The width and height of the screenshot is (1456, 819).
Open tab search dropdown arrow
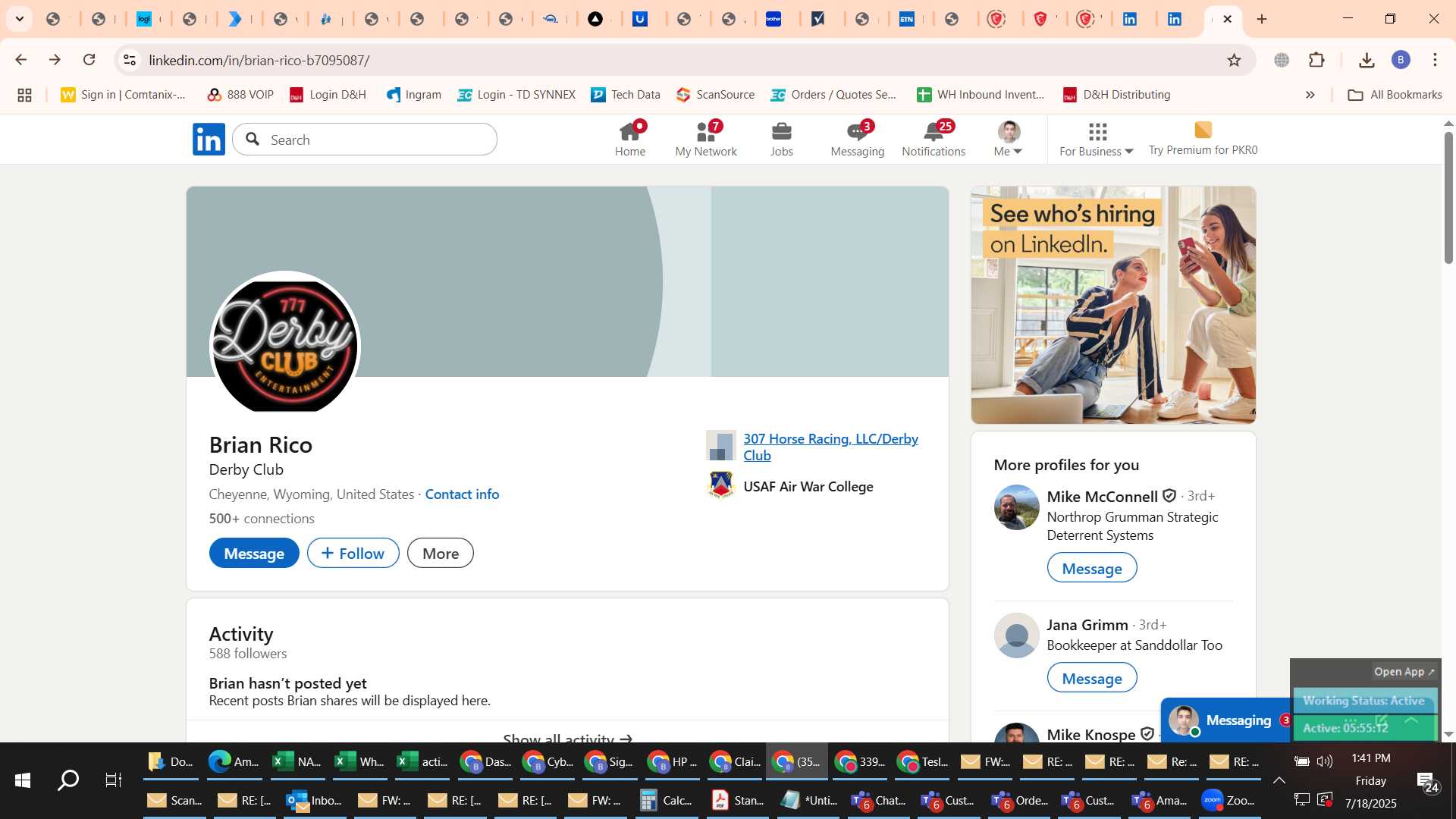tap(20, 19)
